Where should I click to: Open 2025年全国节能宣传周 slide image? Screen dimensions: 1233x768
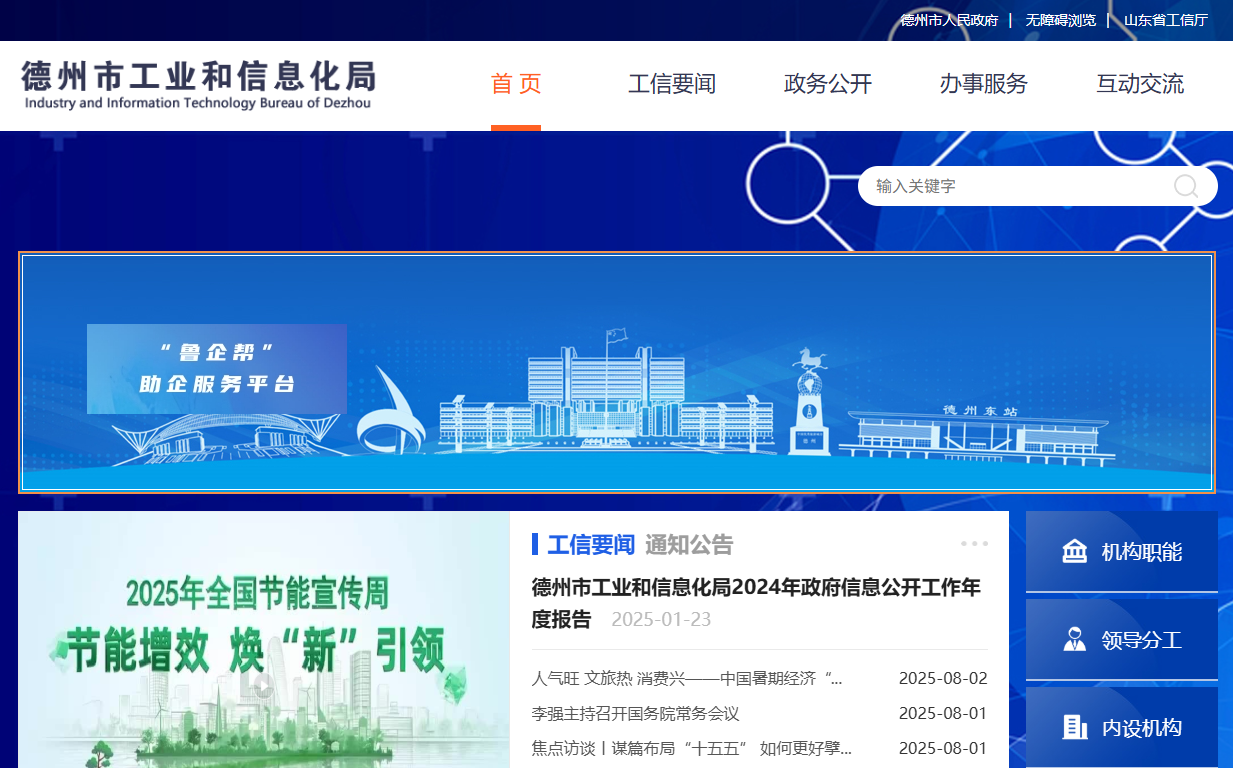263,640
